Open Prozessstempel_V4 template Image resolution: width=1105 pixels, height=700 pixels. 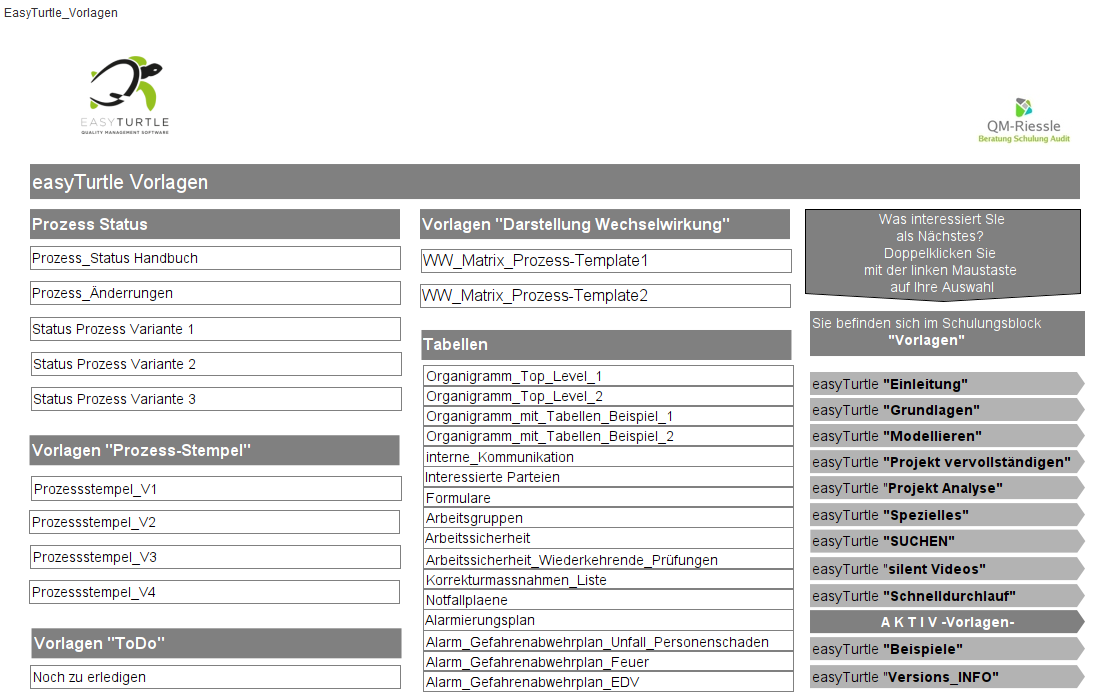pyautogui.click(x=214, y=592)
